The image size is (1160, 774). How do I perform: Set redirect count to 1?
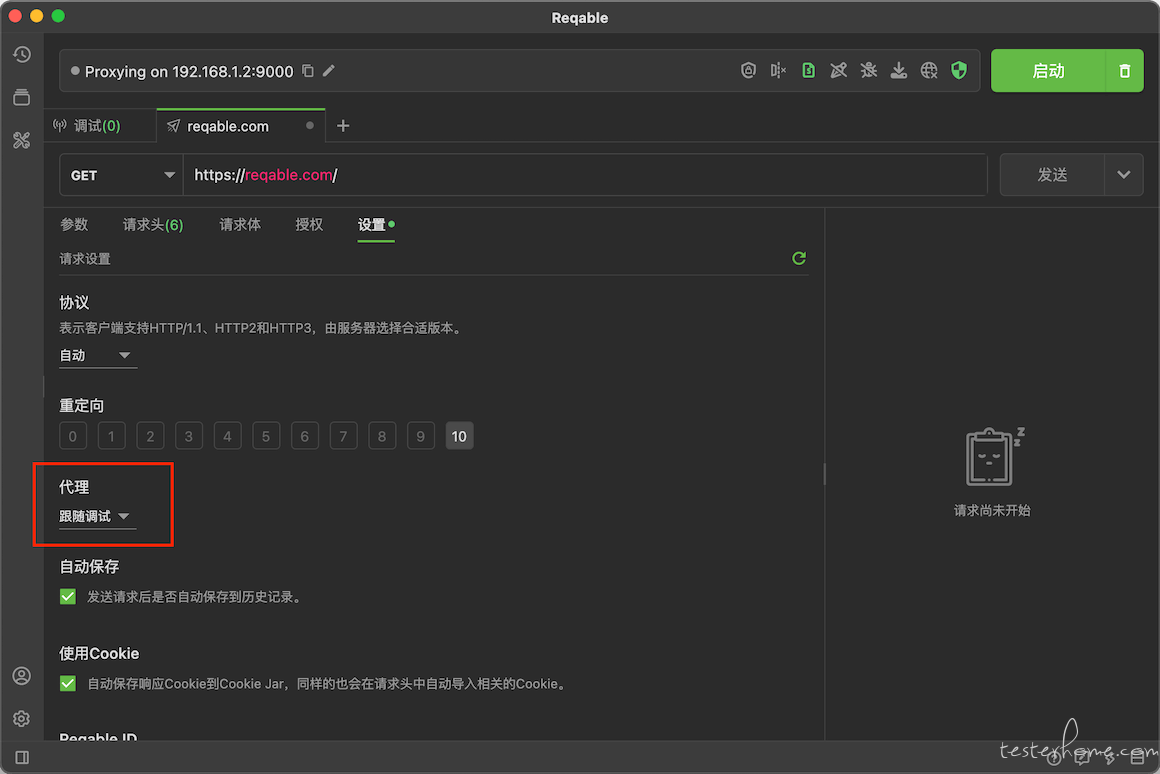[x=112, y=436]
